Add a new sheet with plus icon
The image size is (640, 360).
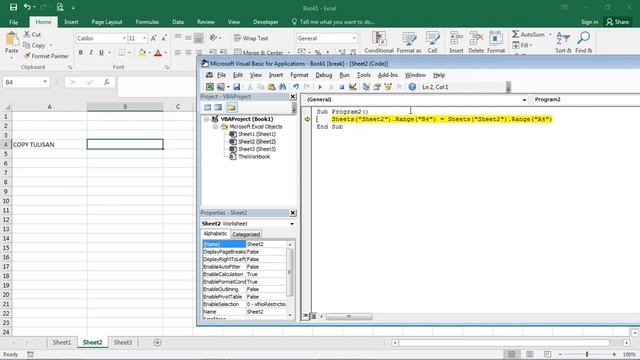click(x=157, y=343)
